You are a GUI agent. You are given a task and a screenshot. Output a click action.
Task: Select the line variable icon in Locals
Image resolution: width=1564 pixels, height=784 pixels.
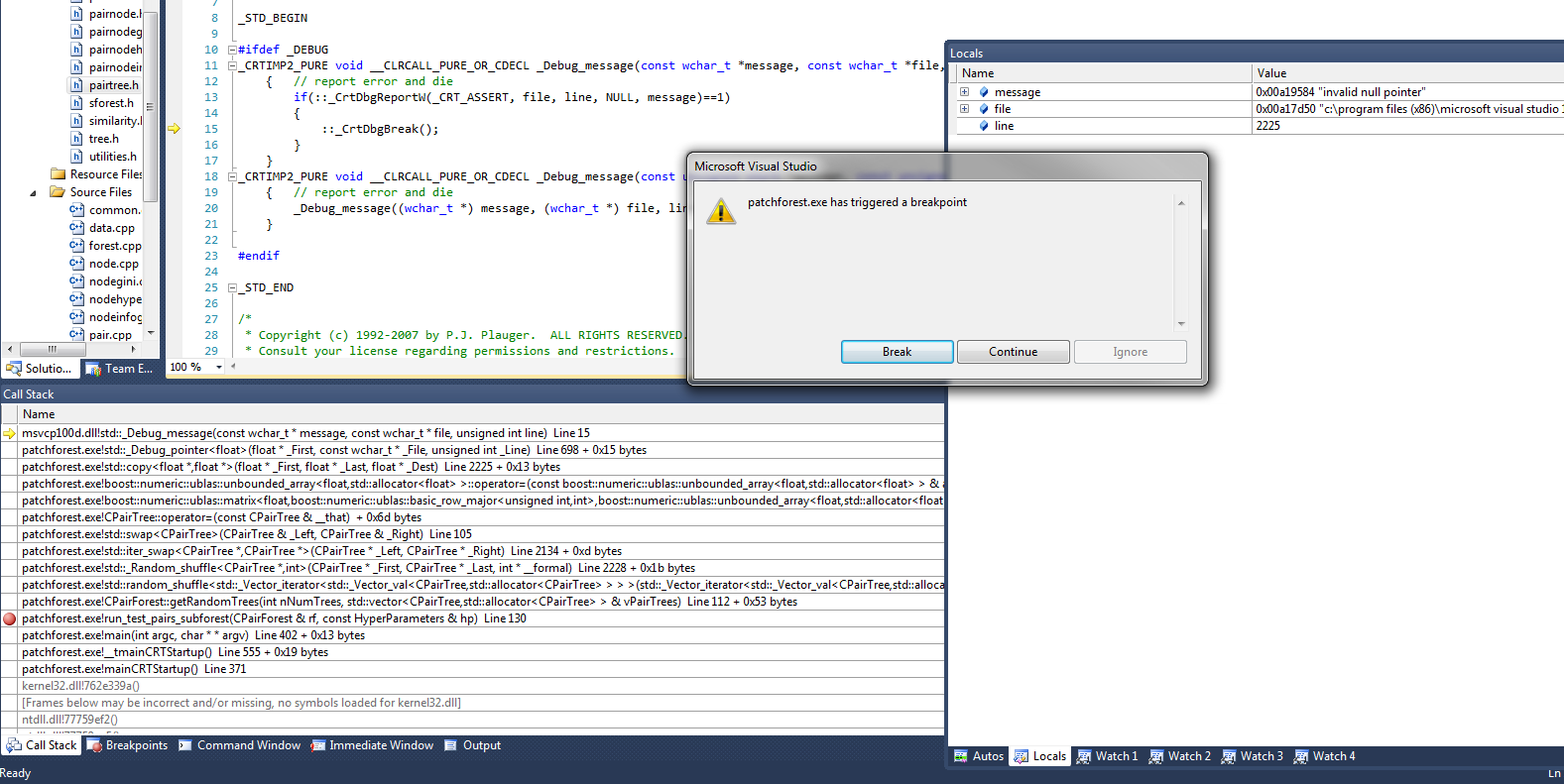(x=984, y=126)
